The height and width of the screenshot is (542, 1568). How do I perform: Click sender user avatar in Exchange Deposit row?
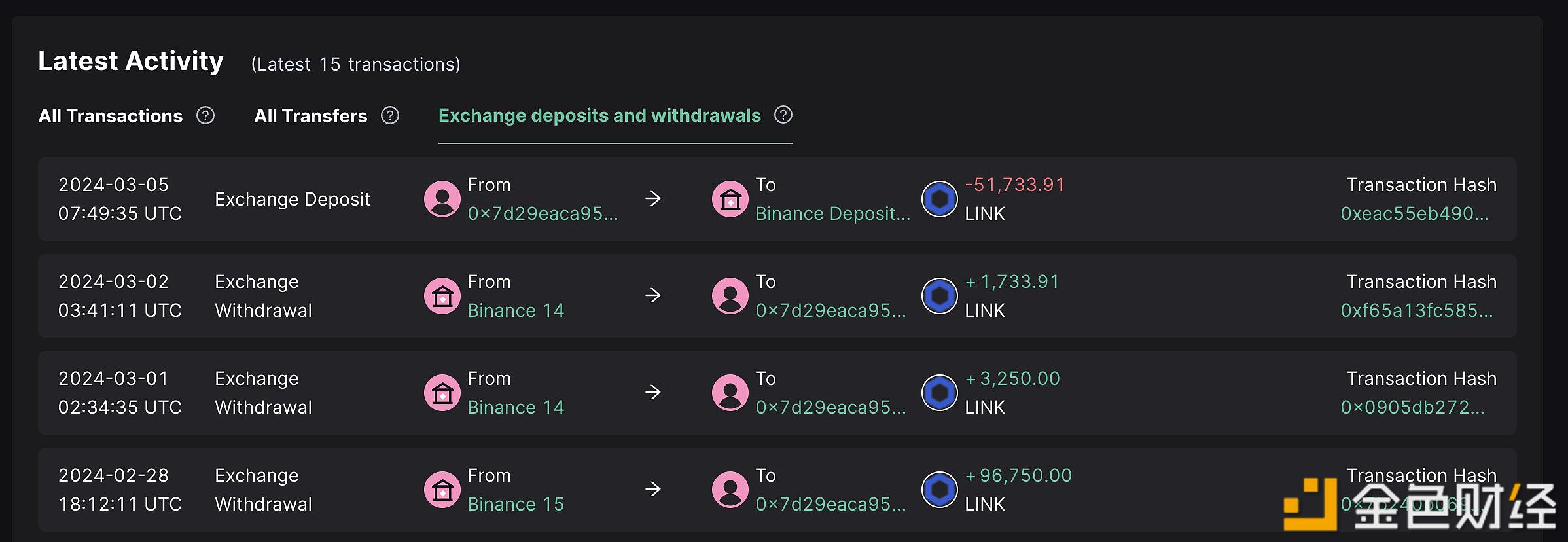click(442, 199)
